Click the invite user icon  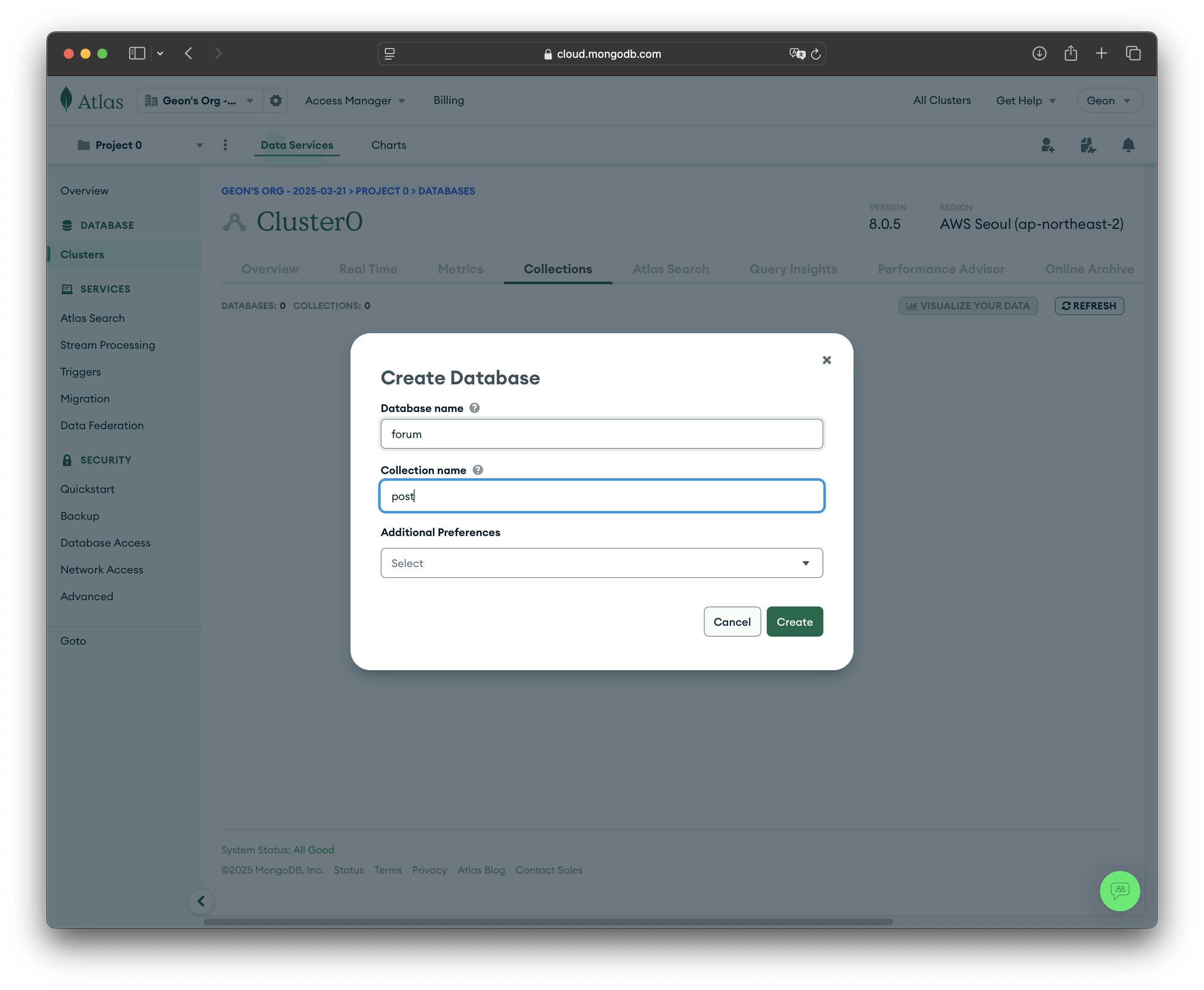click(1047, 145)
